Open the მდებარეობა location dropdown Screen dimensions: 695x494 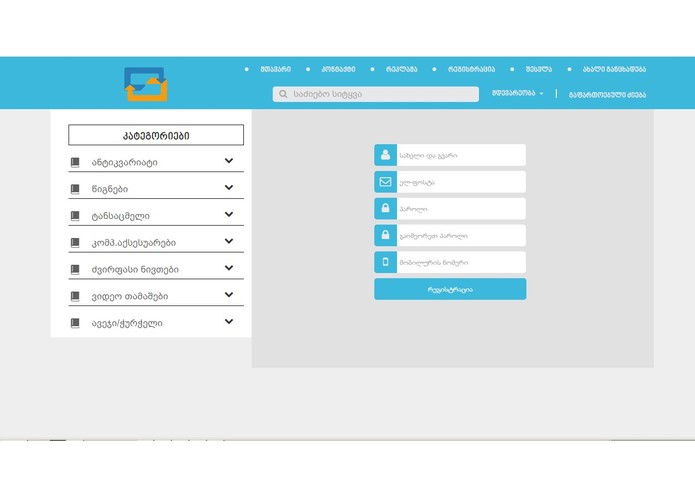click(517, 93)
